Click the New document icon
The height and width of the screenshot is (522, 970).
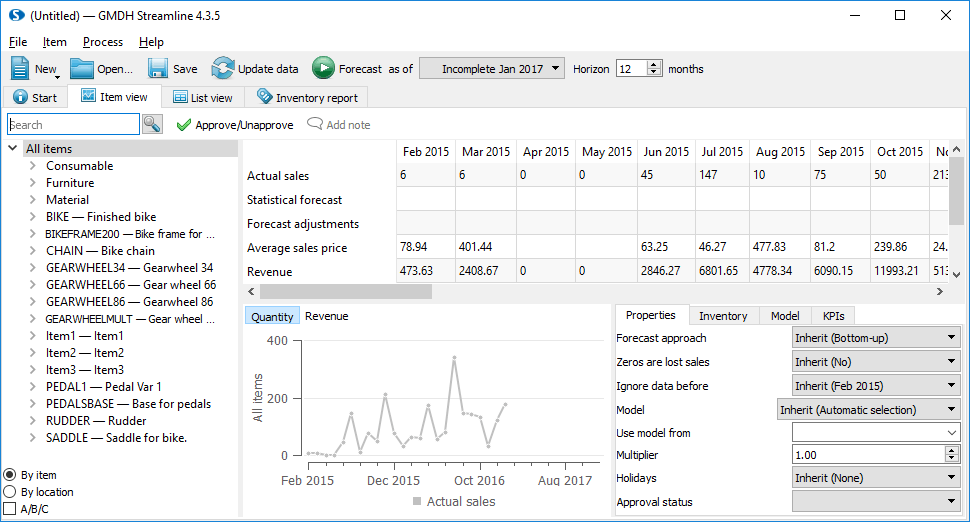21,68
